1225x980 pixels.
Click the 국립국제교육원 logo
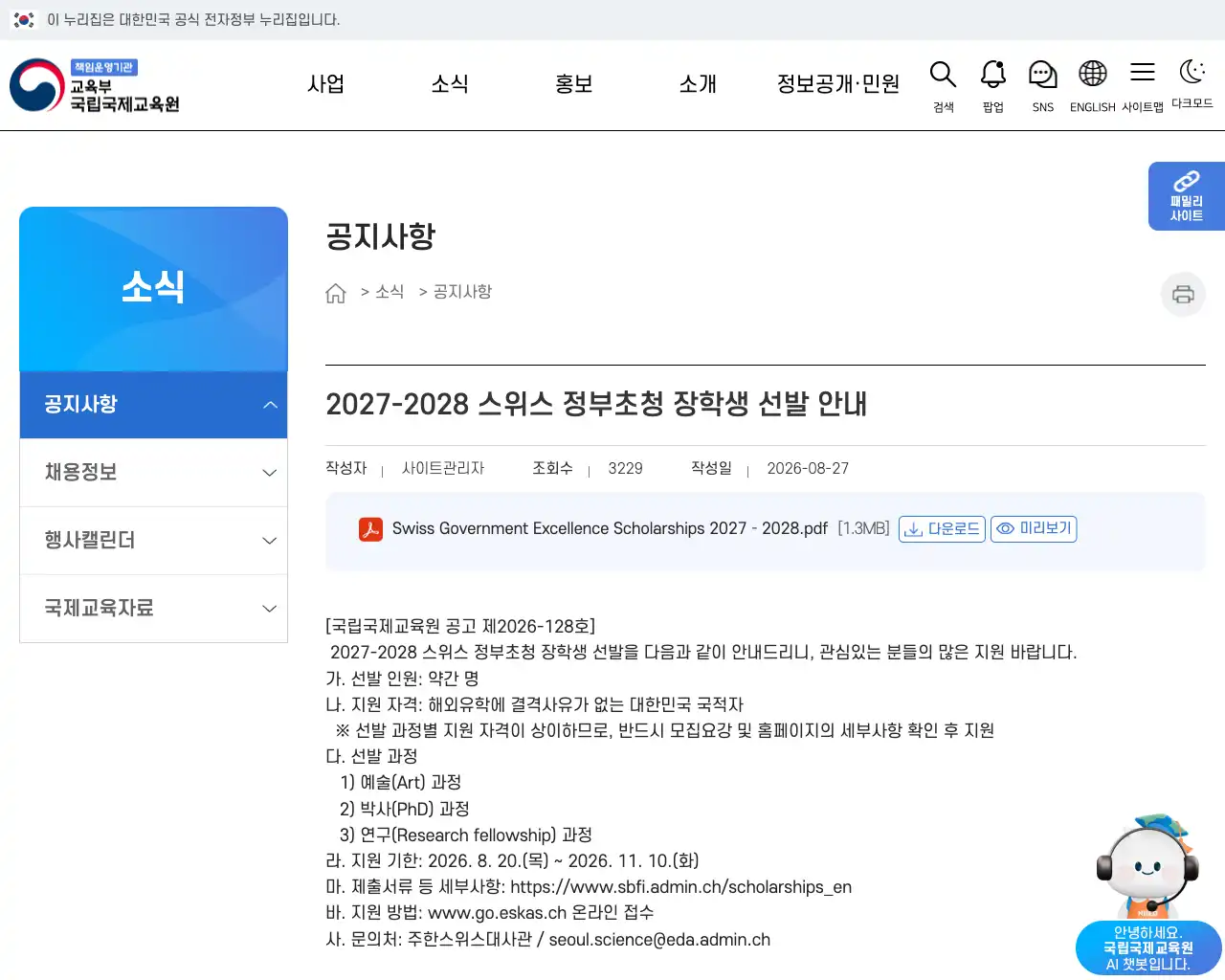pos(95,85)
